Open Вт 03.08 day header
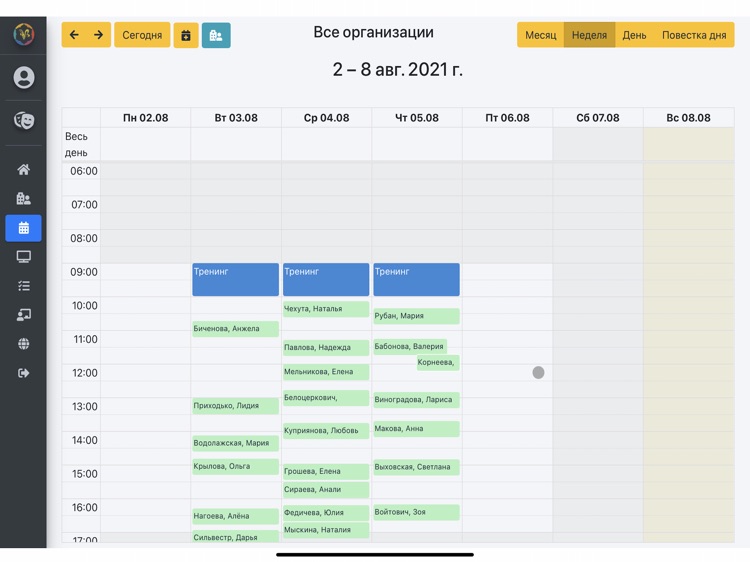750x562 pixels. tap(236, 118)
